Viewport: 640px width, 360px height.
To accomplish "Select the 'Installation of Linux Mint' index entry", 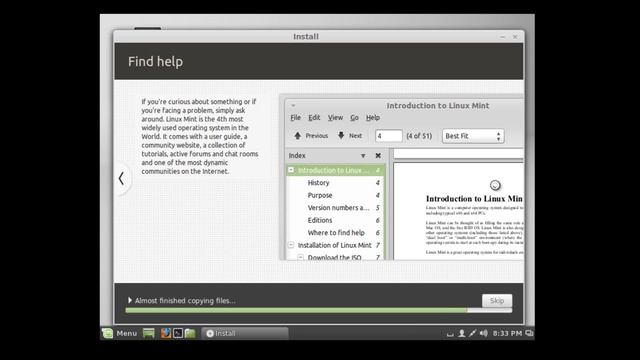I will (335, 245).
